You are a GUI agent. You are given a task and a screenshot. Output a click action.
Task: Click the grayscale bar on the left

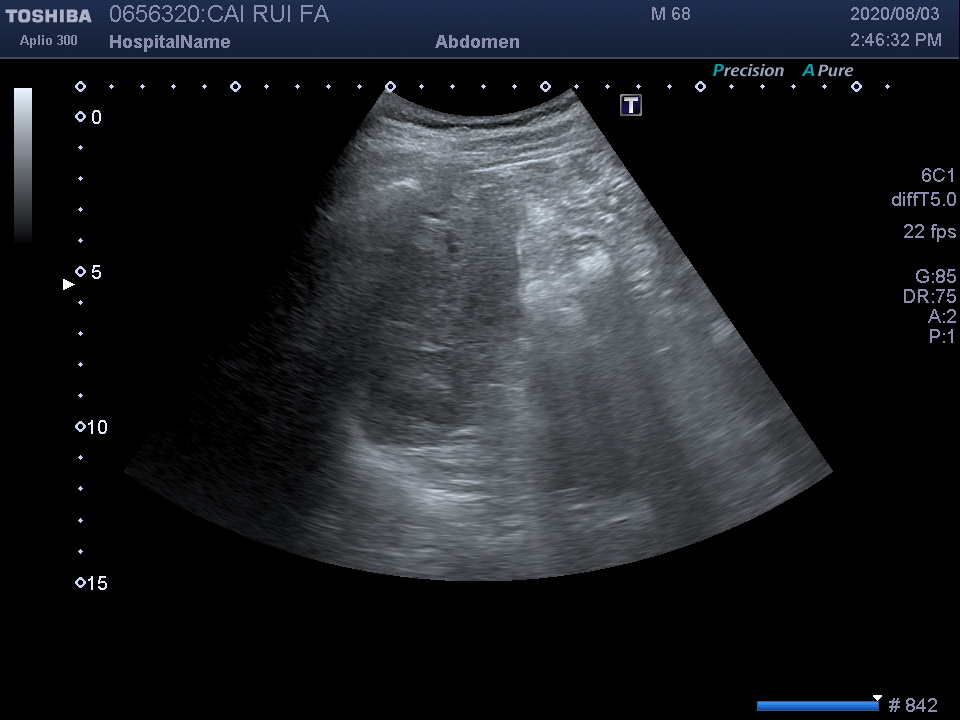(23, 165)
